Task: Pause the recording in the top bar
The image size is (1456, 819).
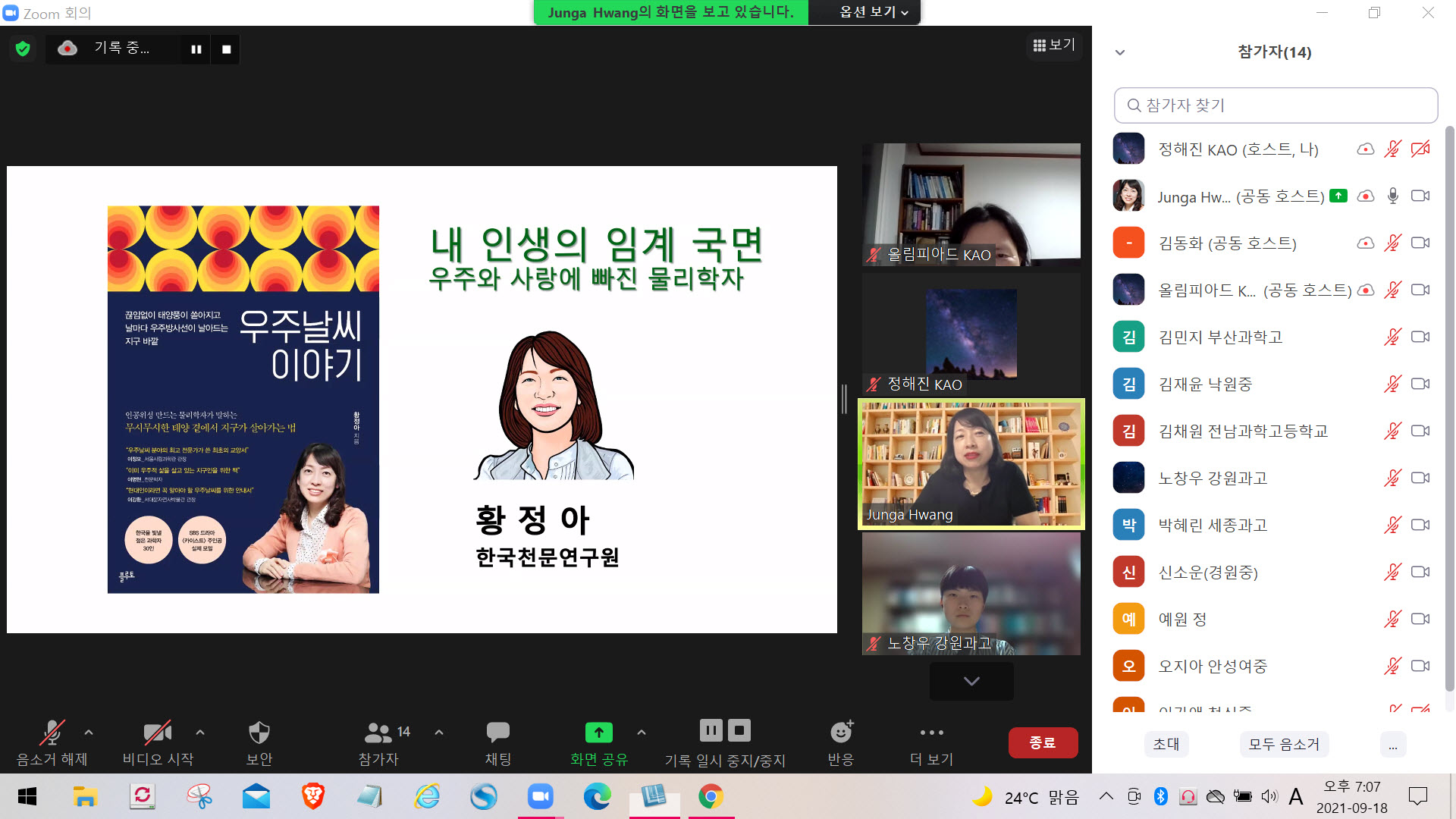Action: (x=196, y=49)
